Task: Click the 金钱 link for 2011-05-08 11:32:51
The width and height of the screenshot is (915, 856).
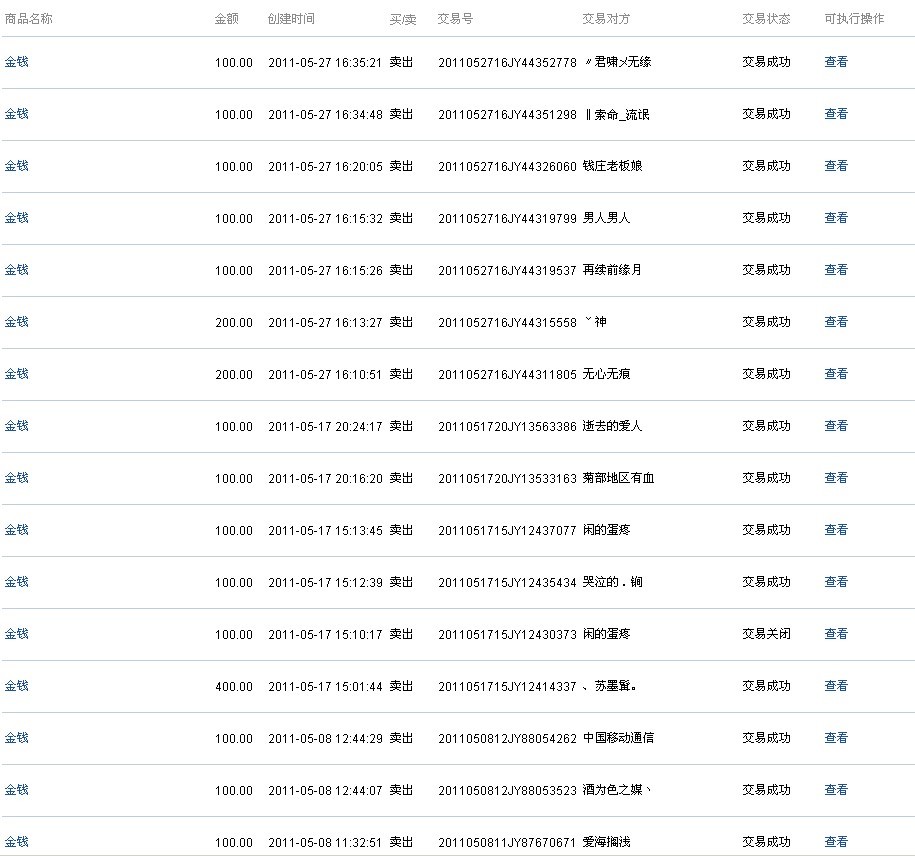Action: [17, 842]
